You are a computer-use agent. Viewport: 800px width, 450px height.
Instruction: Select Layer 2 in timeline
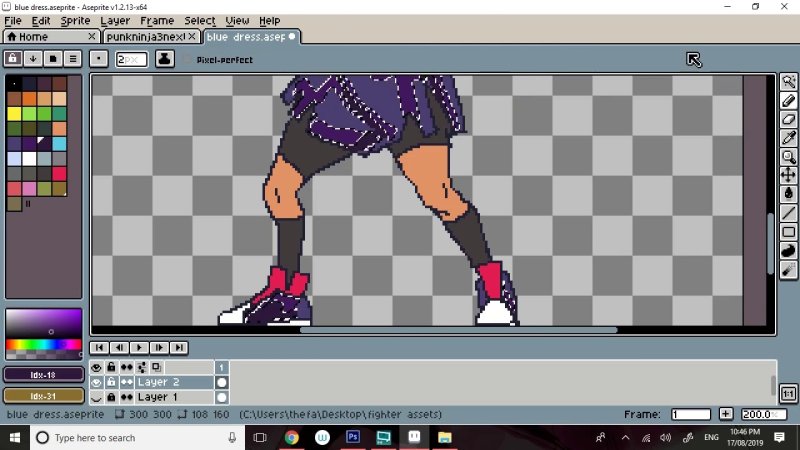(x=174, y=382)
